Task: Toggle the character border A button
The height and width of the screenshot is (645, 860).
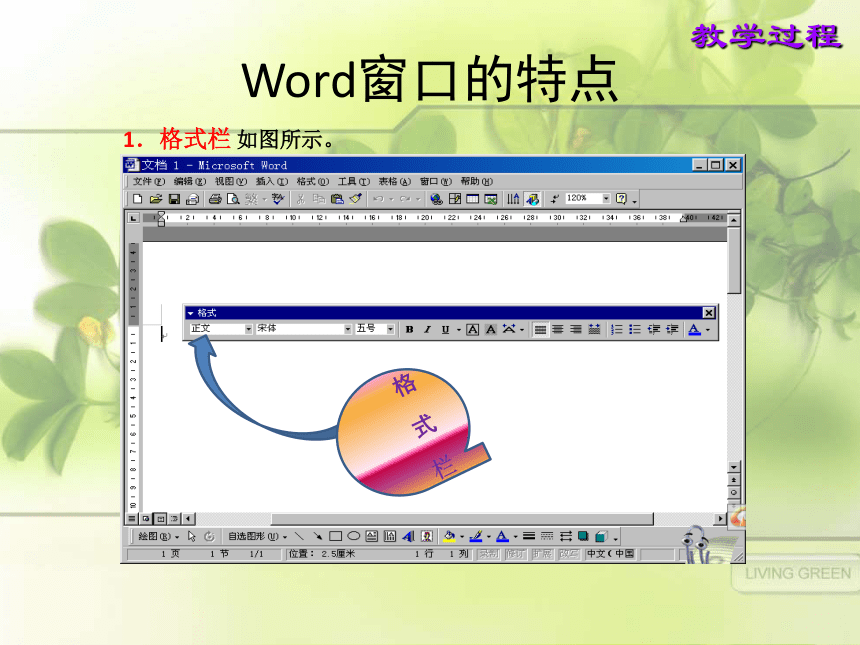Action: tap(473, 329)
